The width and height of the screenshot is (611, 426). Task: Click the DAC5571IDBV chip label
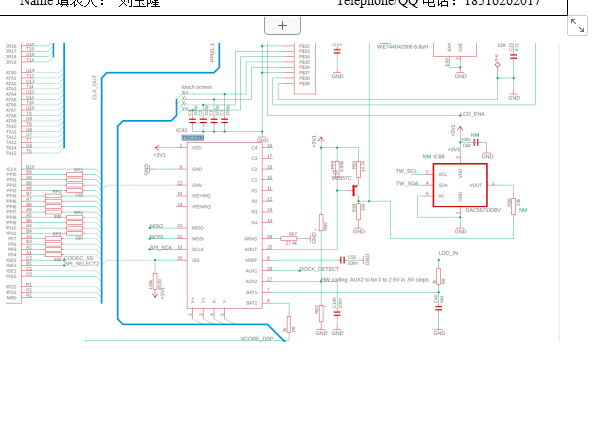tap(483, 210)
